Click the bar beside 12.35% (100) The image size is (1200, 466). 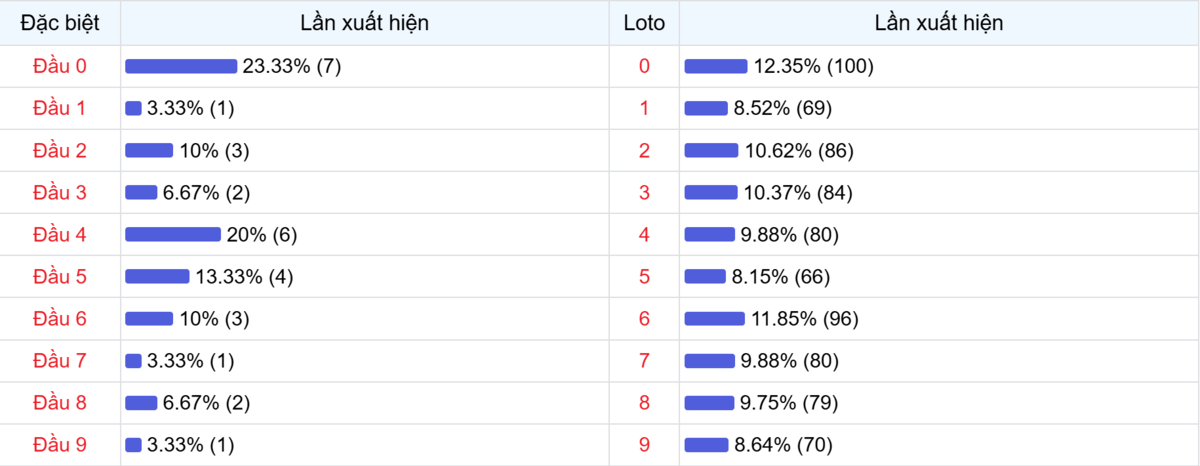coord(715,66)
